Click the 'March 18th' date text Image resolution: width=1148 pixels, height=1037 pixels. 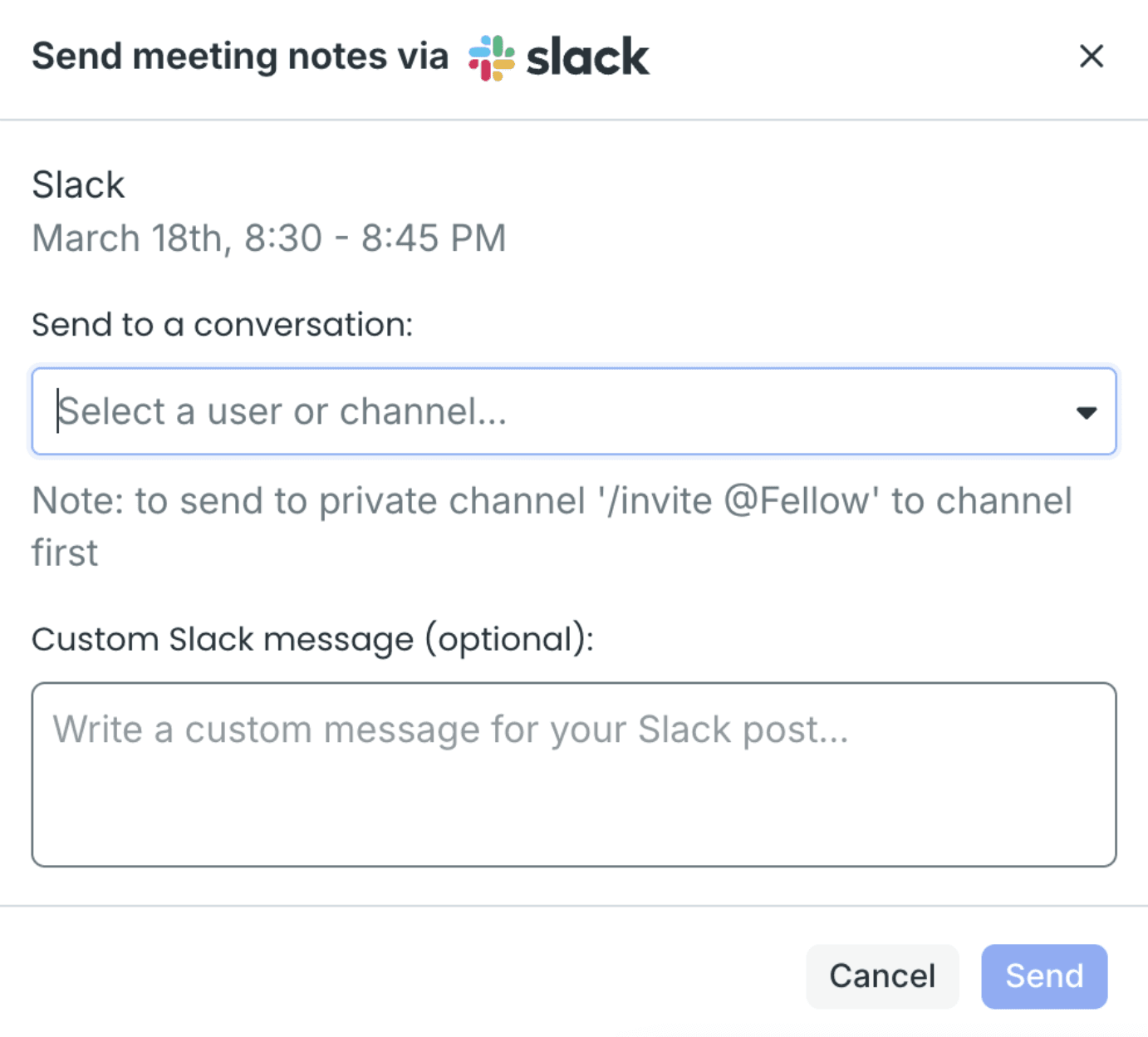click(x=127, y=238)
